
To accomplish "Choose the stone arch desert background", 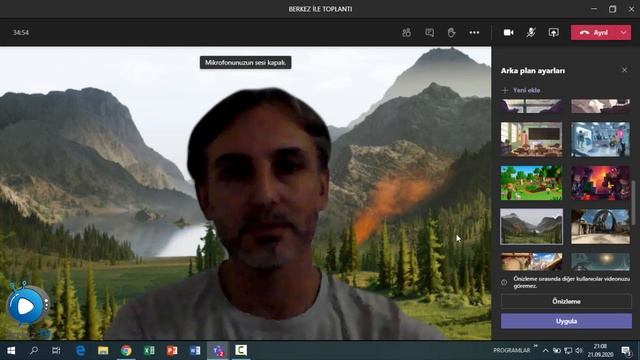I will click(600, 227).
